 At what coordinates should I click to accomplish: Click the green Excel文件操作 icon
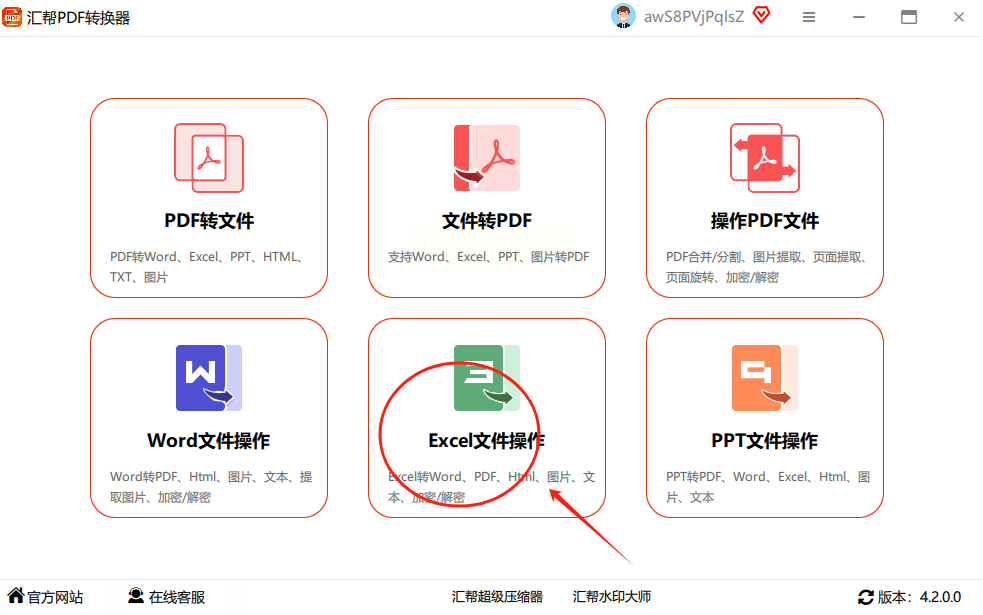(x=487, y=378)
